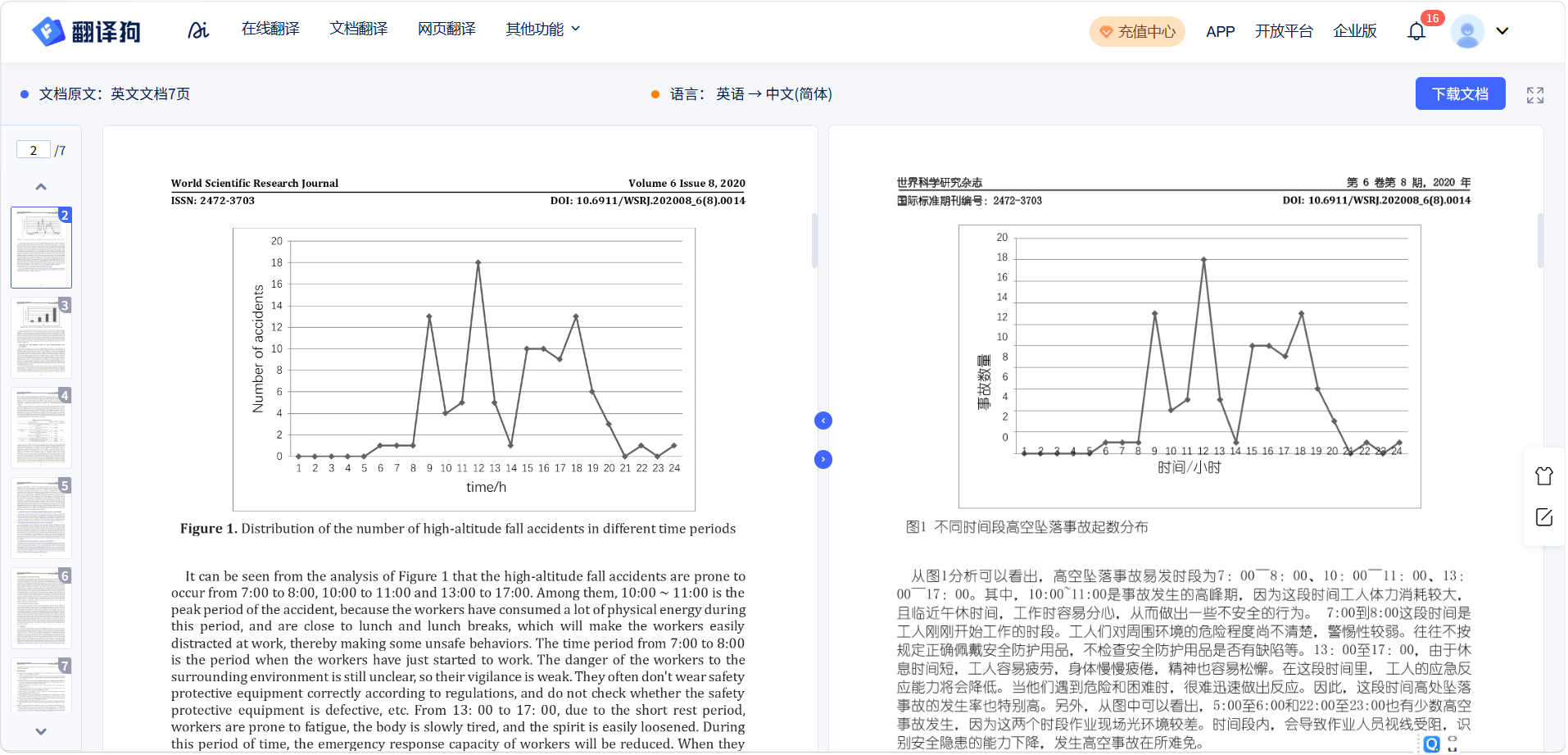Image resolution: width=1568 pixels, height=755 pixels.
Task: Click the 翻译狗 logo icon
Action: pos(48,31)
